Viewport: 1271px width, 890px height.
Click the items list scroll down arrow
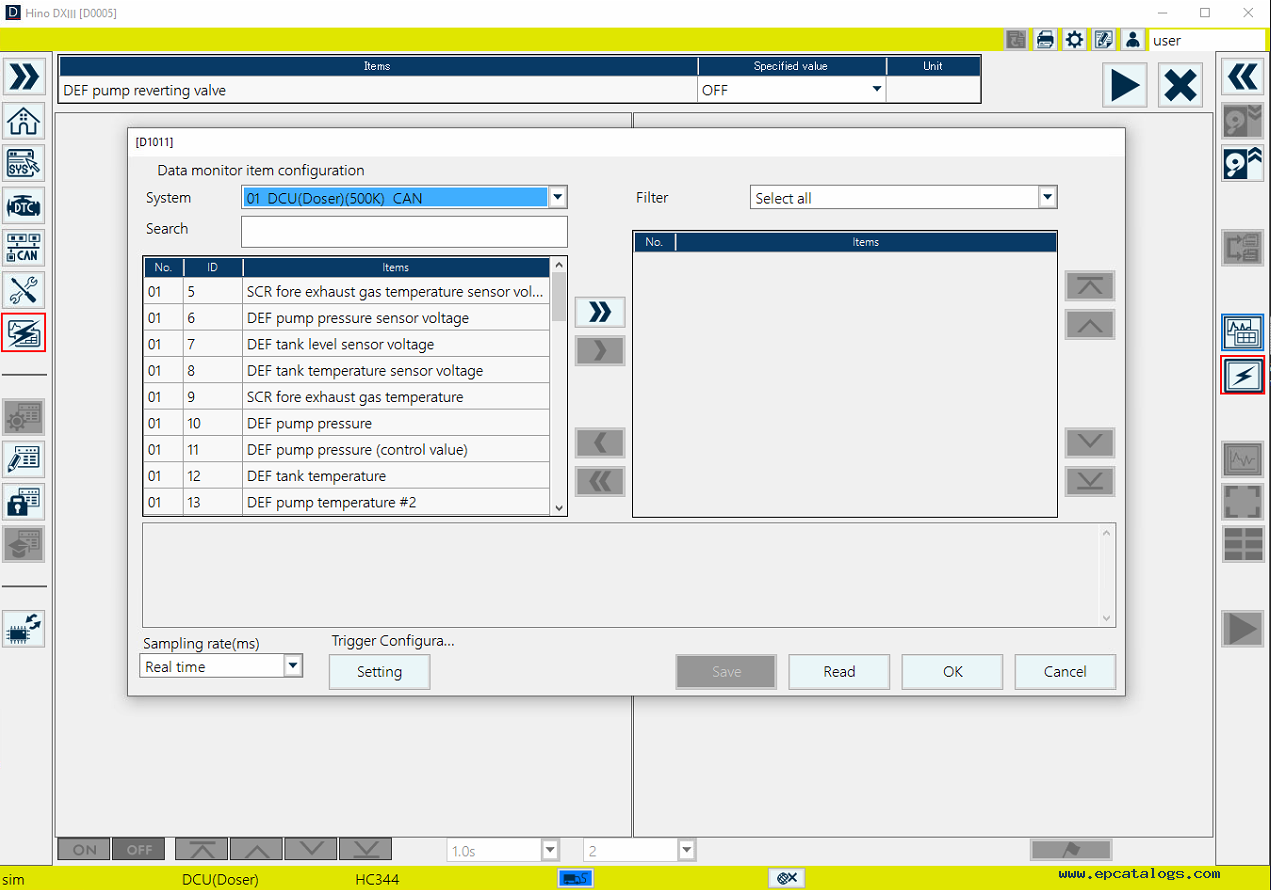point(559,508)
